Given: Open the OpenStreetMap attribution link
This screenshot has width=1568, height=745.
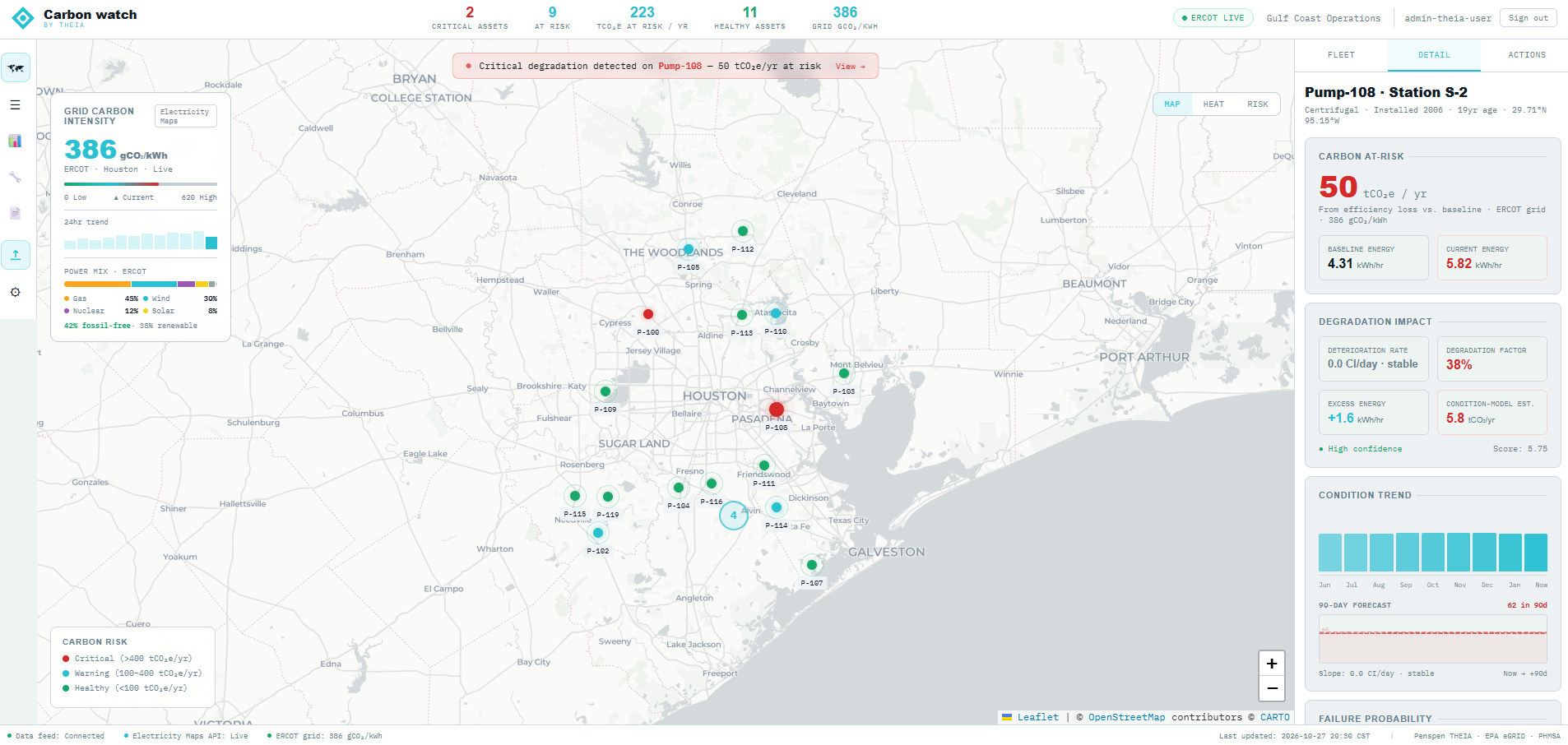Looking at the screenshot, I should [1127, 717].
